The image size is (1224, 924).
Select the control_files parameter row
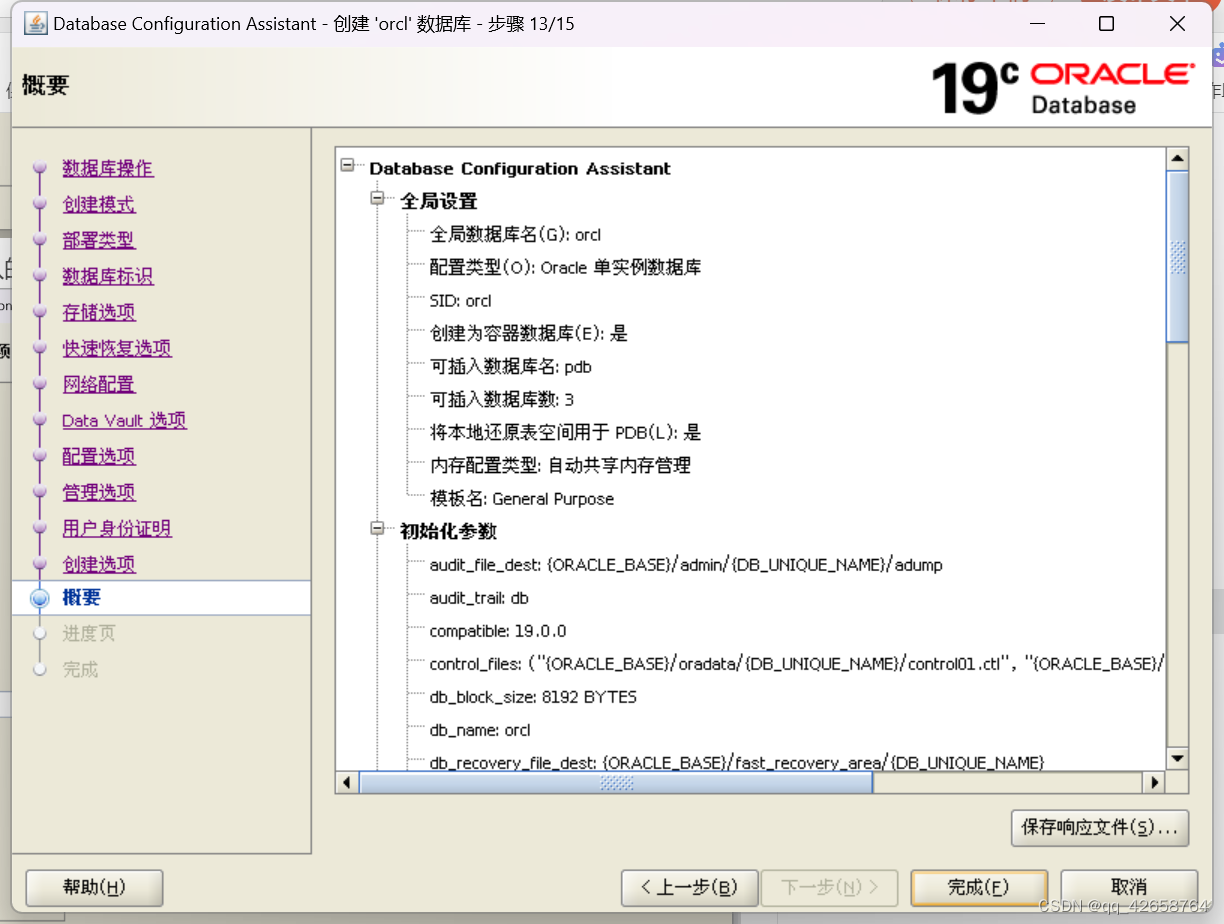click(x=797, y=664)
